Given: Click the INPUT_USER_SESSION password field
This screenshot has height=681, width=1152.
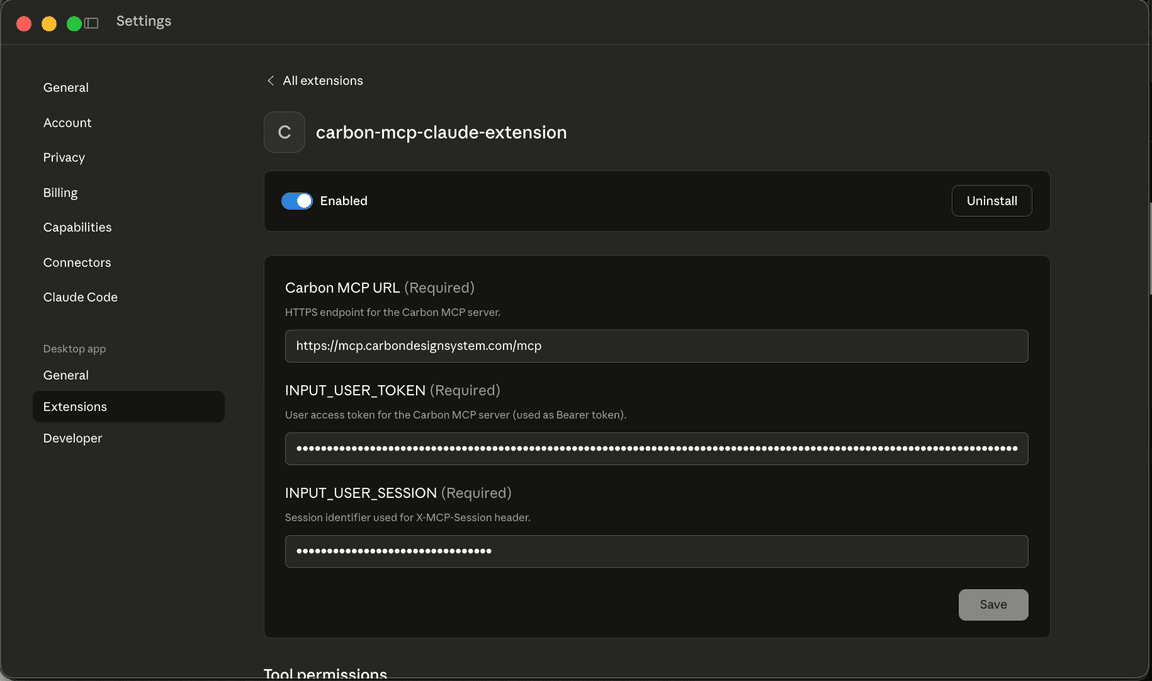Looking at the screenshot, I should tap(656, 551).
